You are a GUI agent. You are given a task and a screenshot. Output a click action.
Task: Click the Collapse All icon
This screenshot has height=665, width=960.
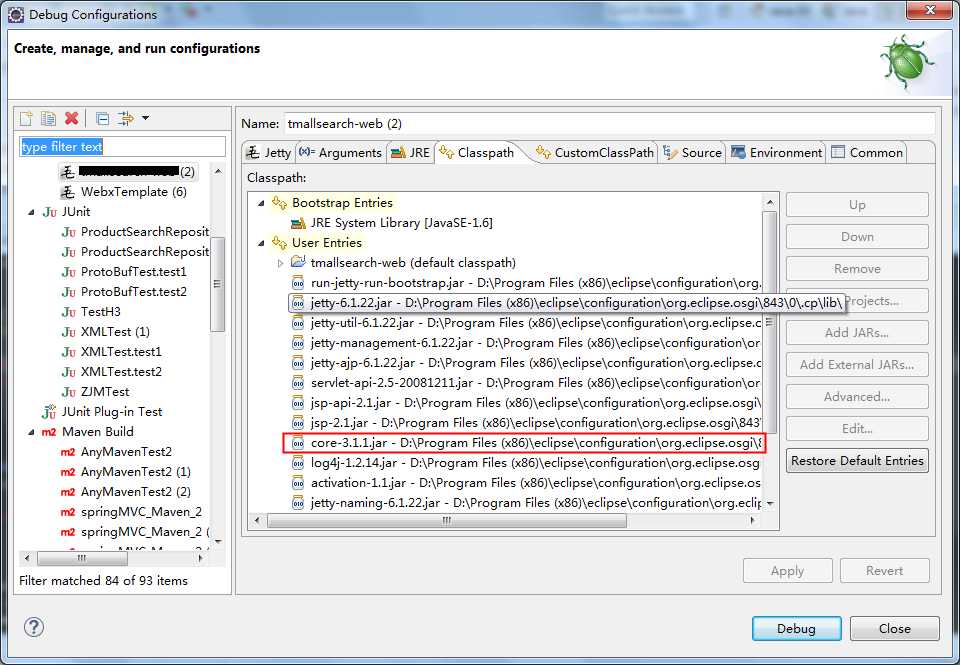click(x=102, y=118)
